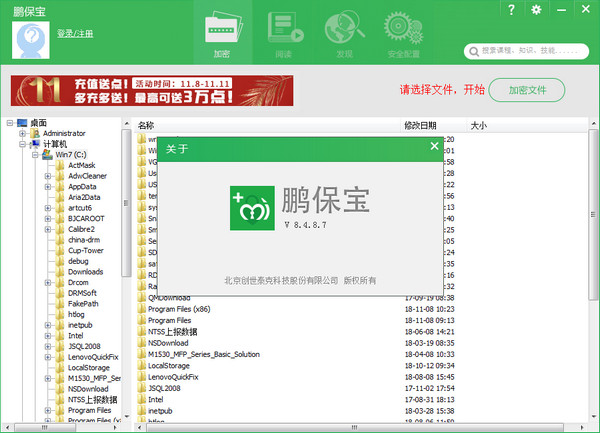Click the search magnifier icon

tap(471, 50)
